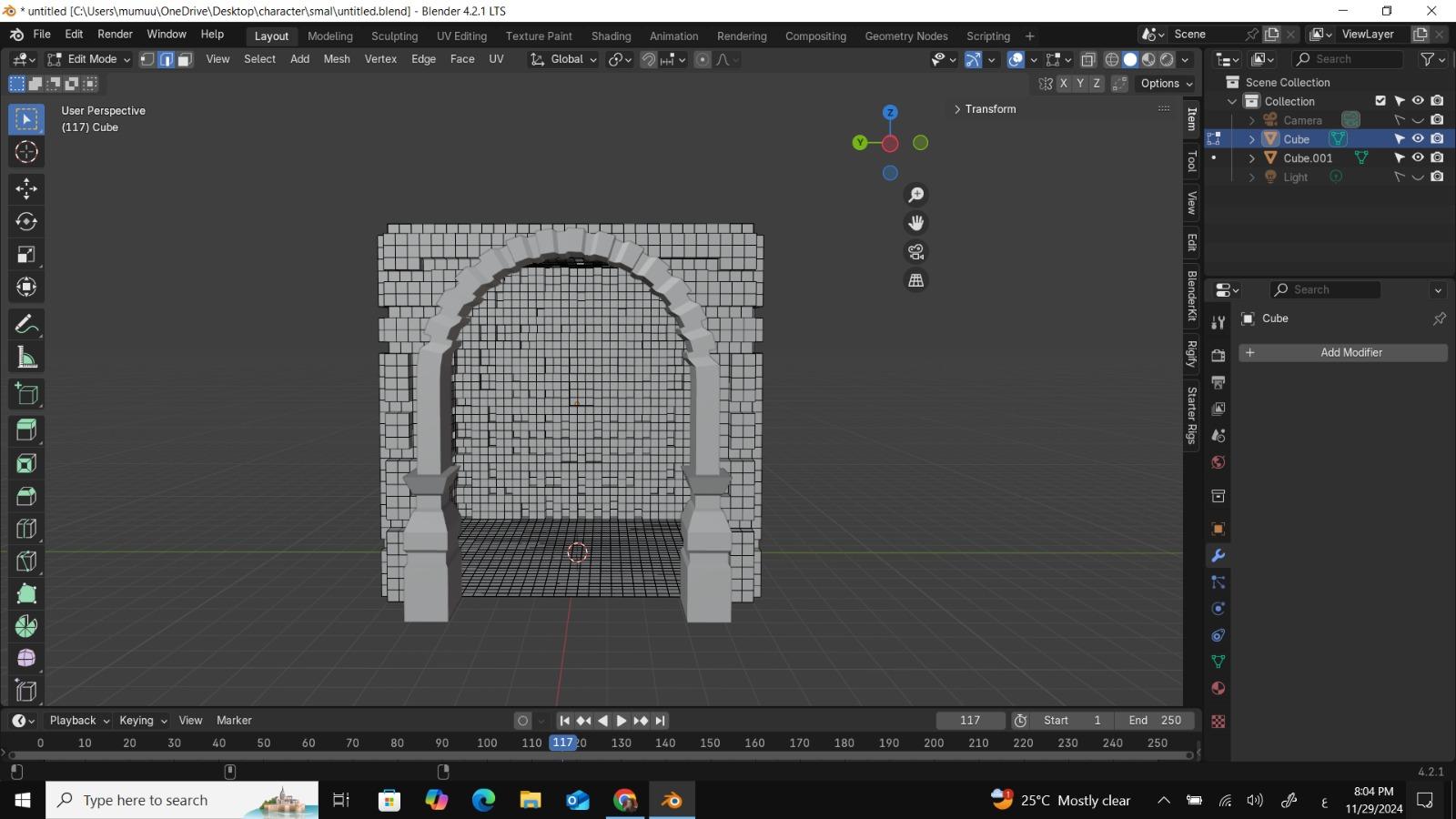This screenshot has height=819, width=1456.
Task: Click the End frame 250 field
Action: (x=1156, y=721)
